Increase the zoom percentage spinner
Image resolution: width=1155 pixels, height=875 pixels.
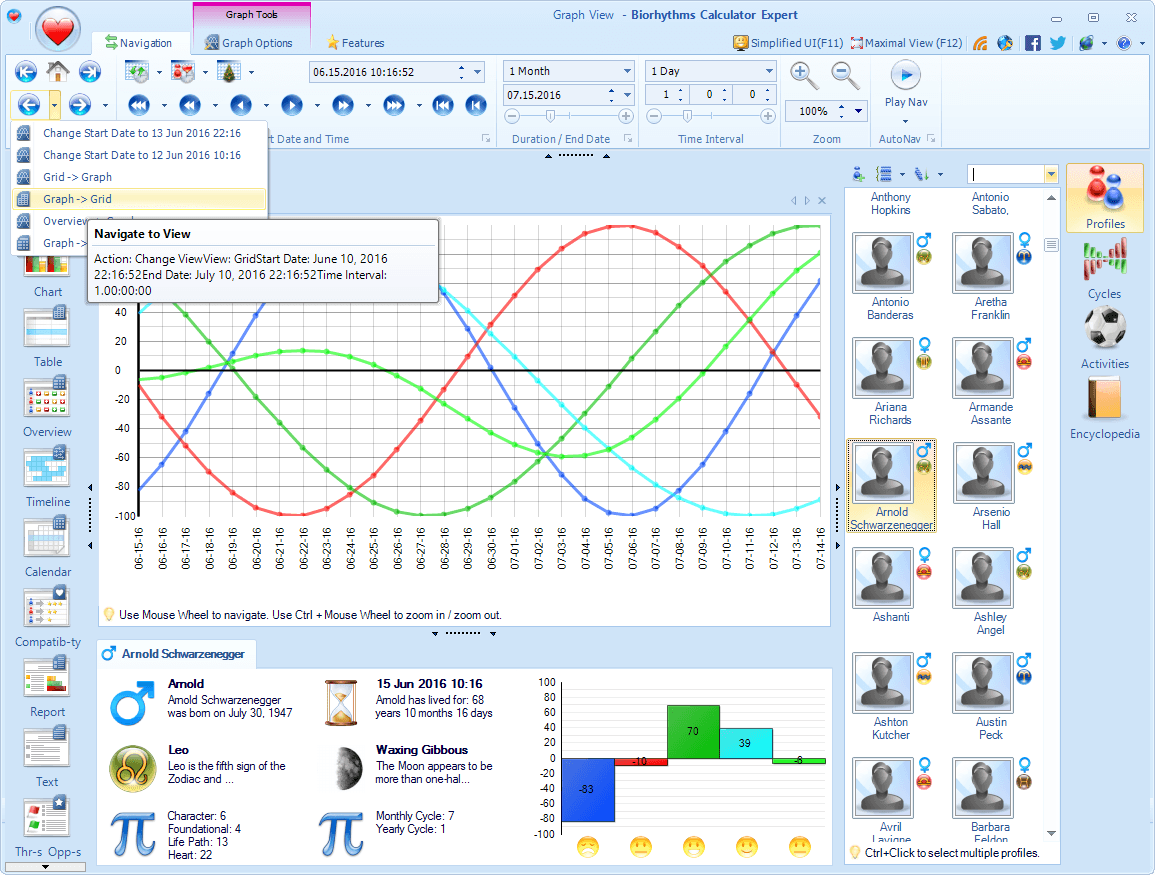[x=841, y=108]
